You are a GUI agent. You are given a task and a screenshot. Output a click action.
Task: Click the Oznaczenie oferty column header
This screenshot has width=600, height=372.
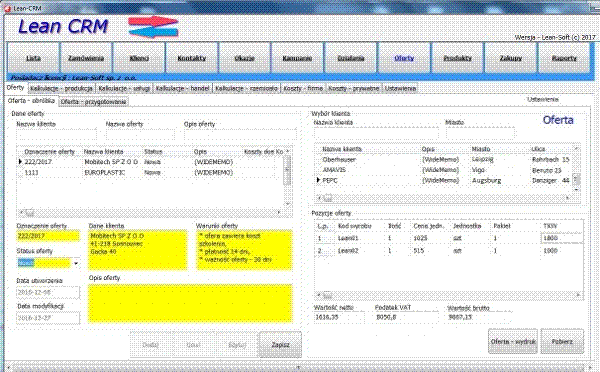point(49,152)
